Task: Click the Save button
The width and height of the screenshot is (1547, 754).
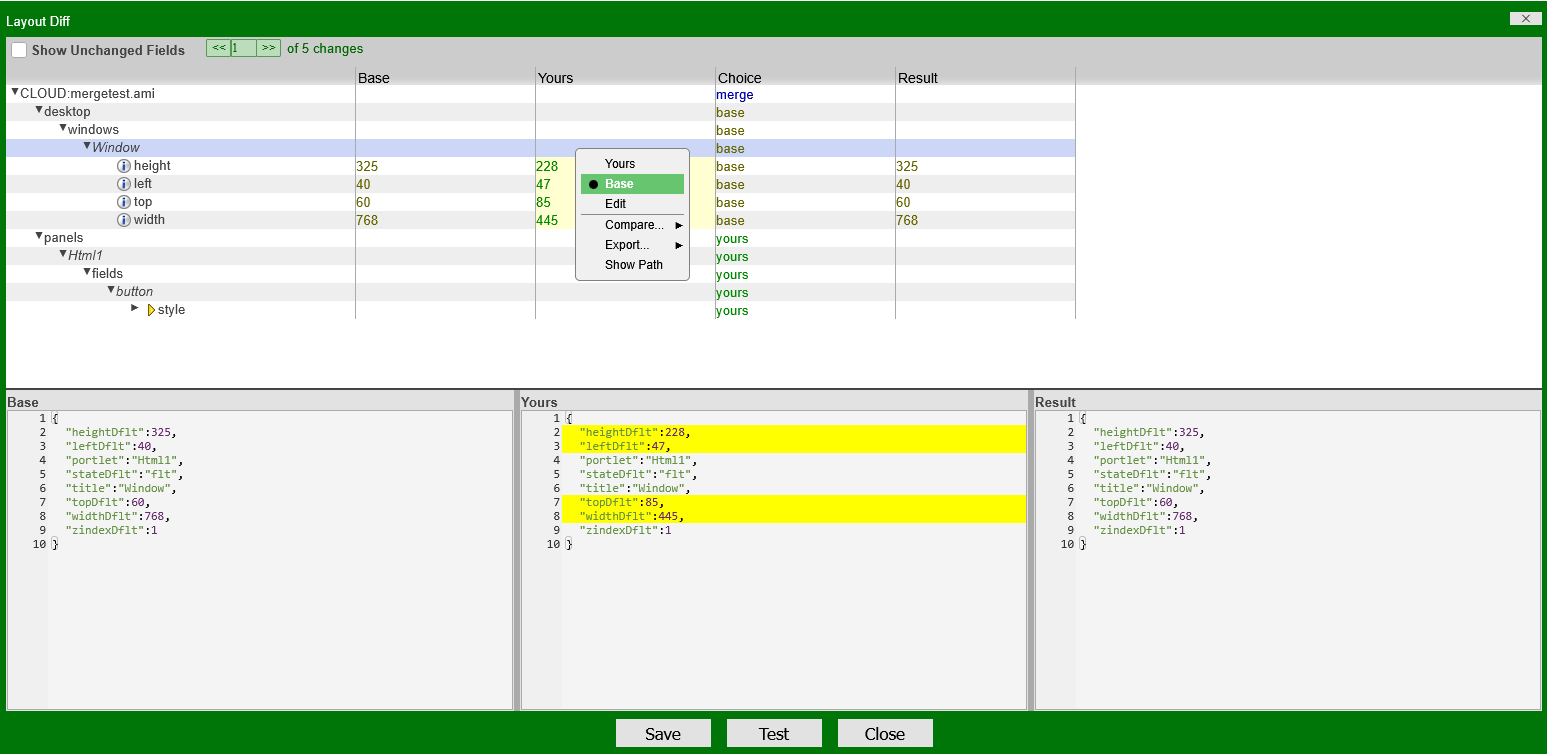Action: click(663, 732)
